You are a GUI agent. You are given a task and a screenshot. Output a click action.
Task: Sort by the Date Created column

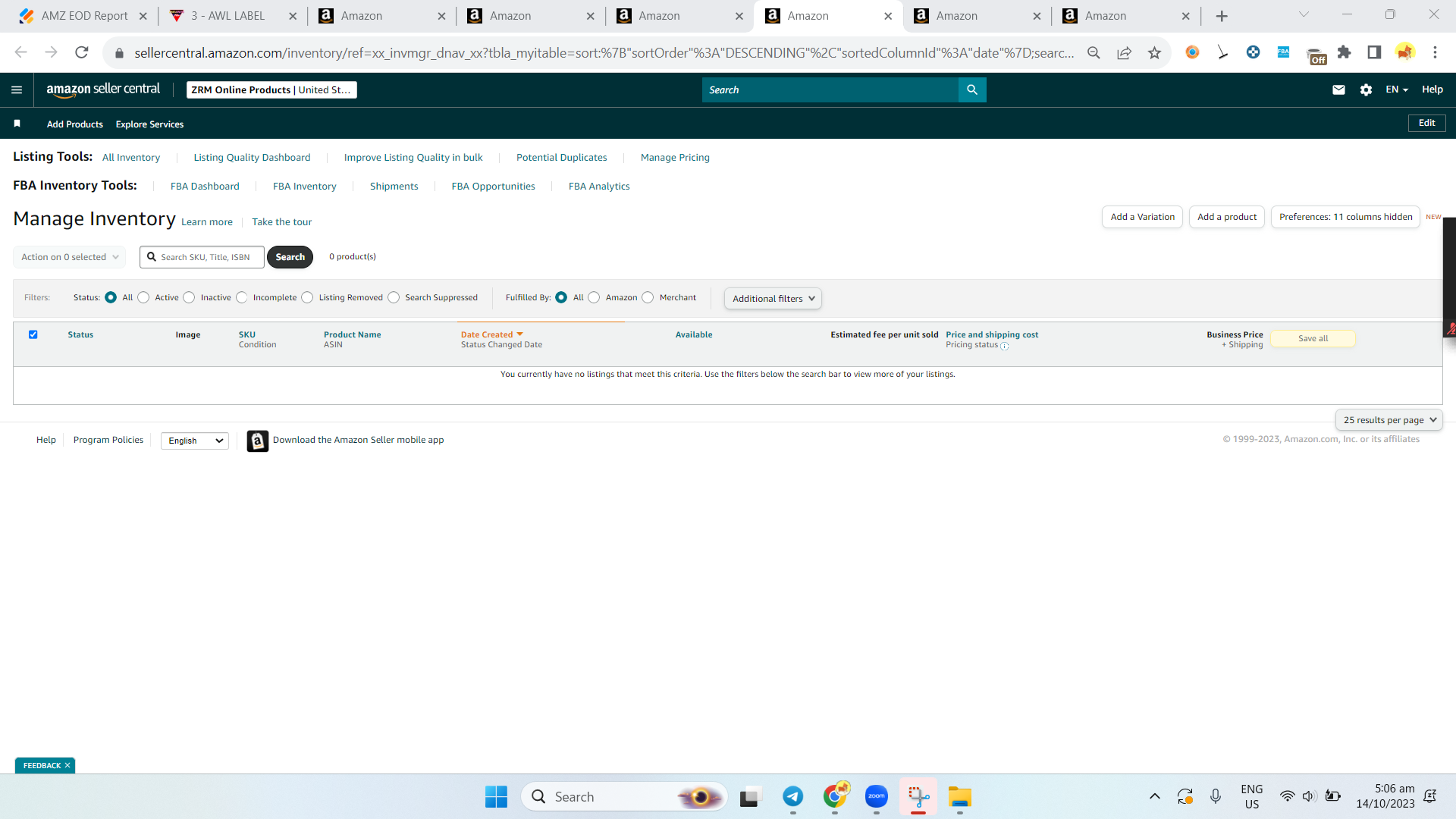(x=491, y=334)
